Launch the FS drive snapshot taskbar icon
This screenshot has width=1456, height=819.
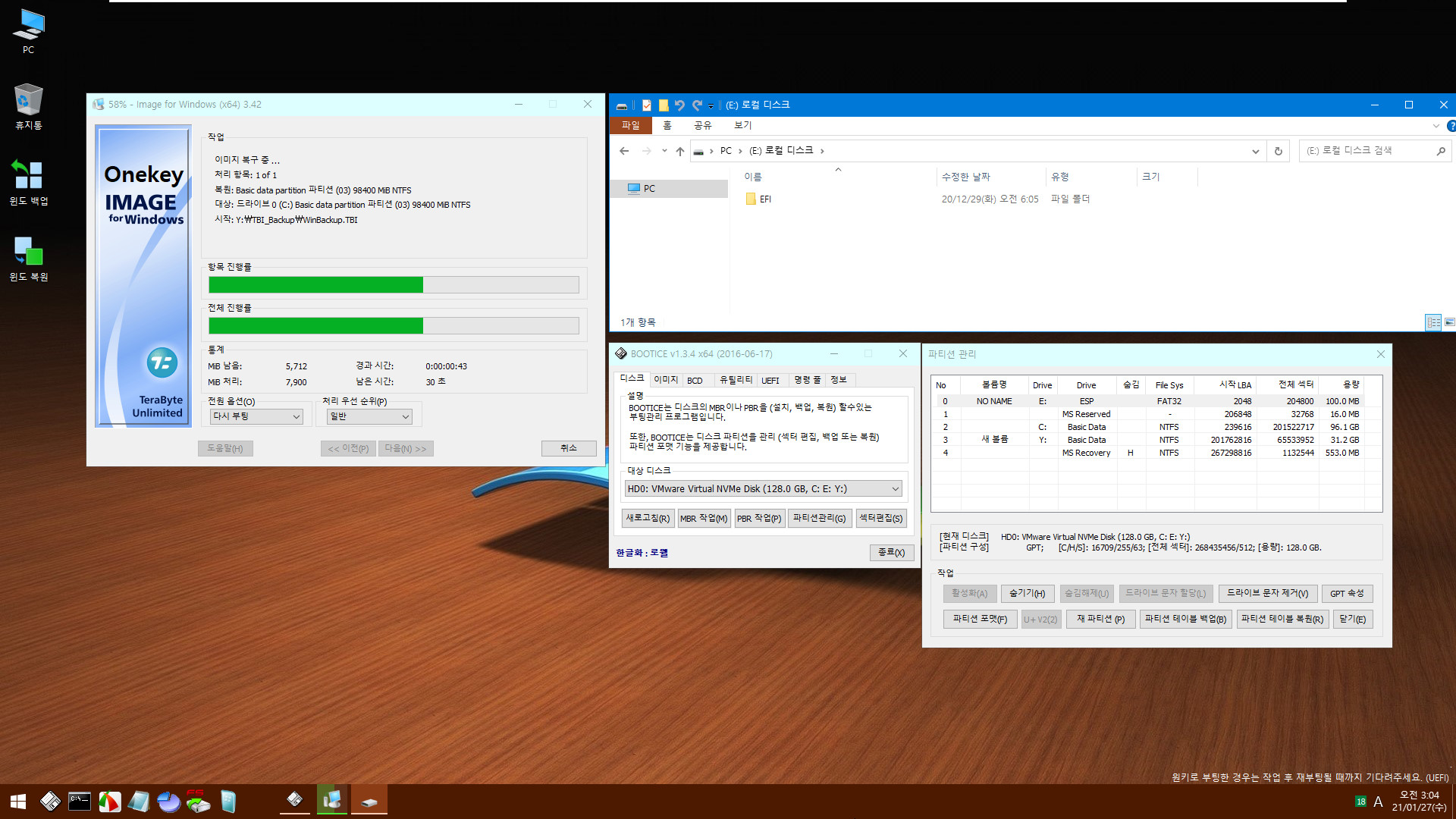pos(198,802)
